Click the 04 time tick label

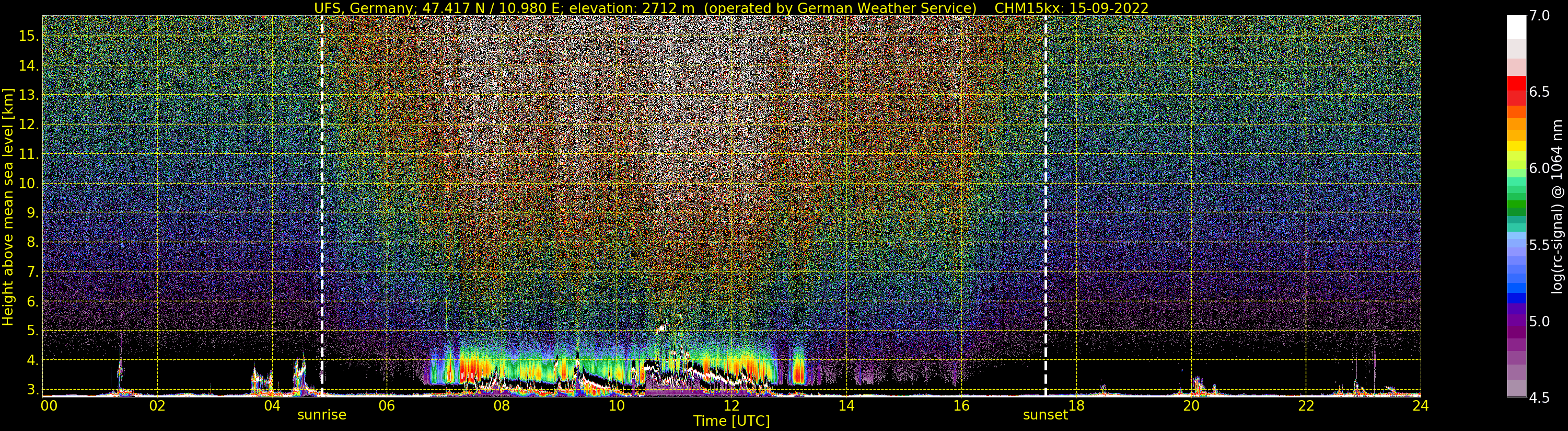(272, 405)
